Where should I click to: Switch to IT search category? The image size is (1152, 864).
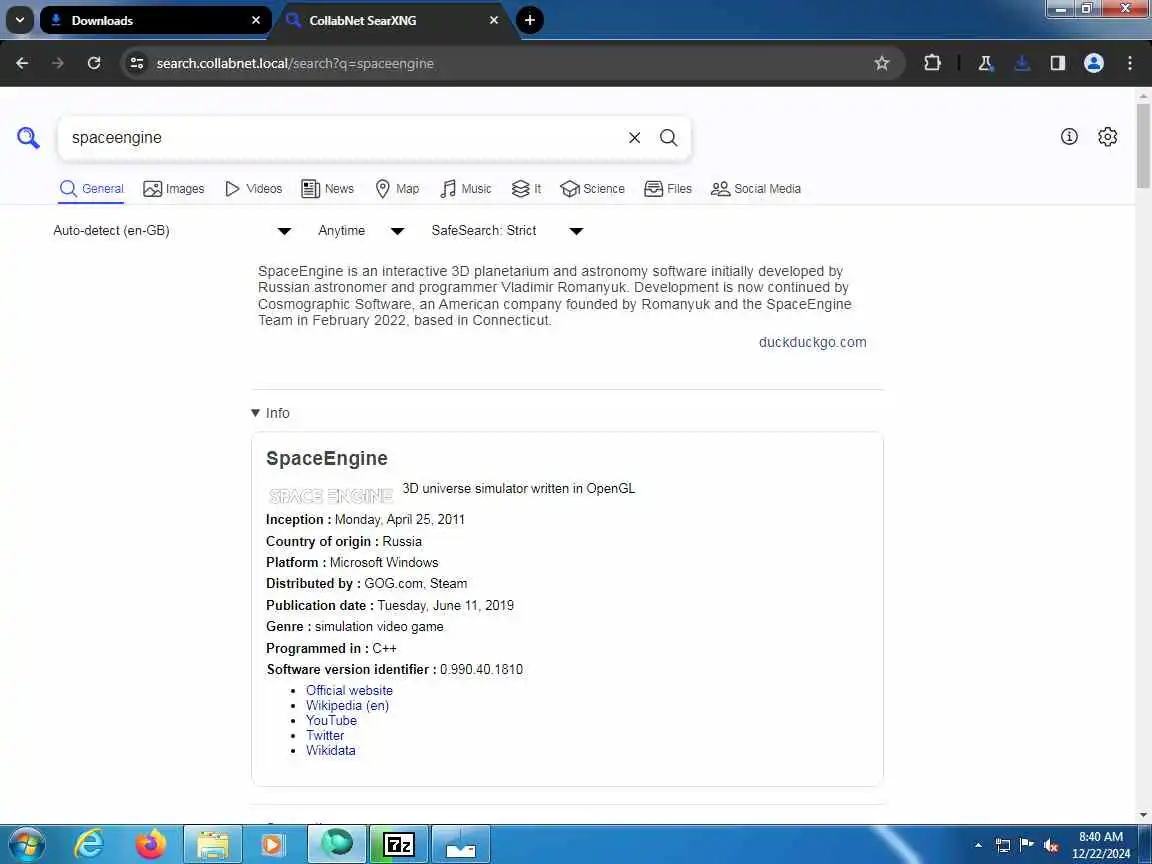pyautogui.click(x=526, y=189)
